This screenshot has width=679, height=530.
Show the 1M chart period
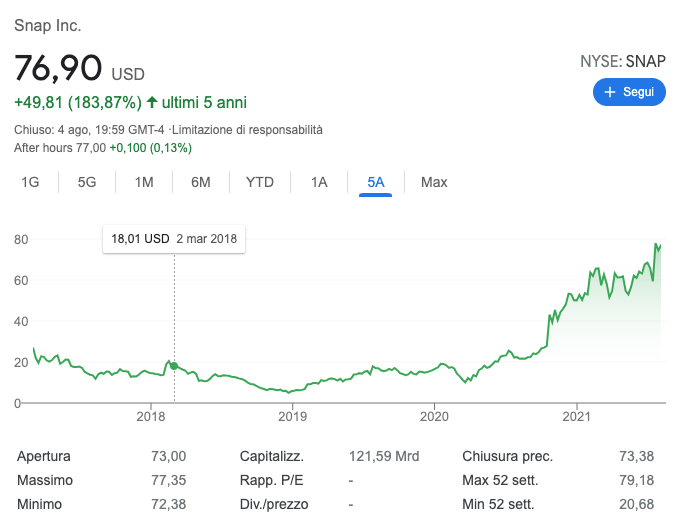tap(144, 182)
